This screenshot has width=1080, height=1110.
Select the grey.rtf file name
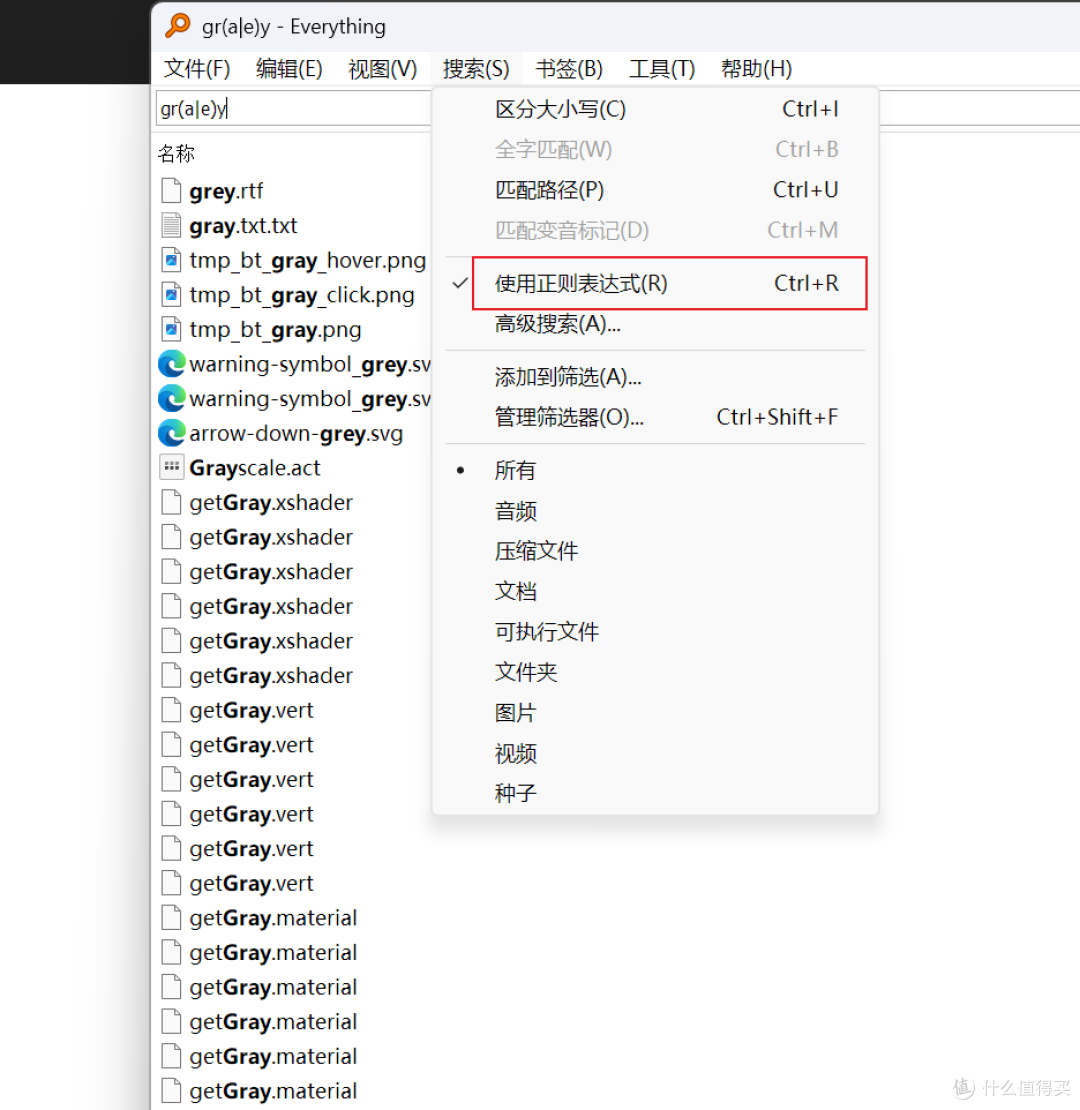click(226, 191)
